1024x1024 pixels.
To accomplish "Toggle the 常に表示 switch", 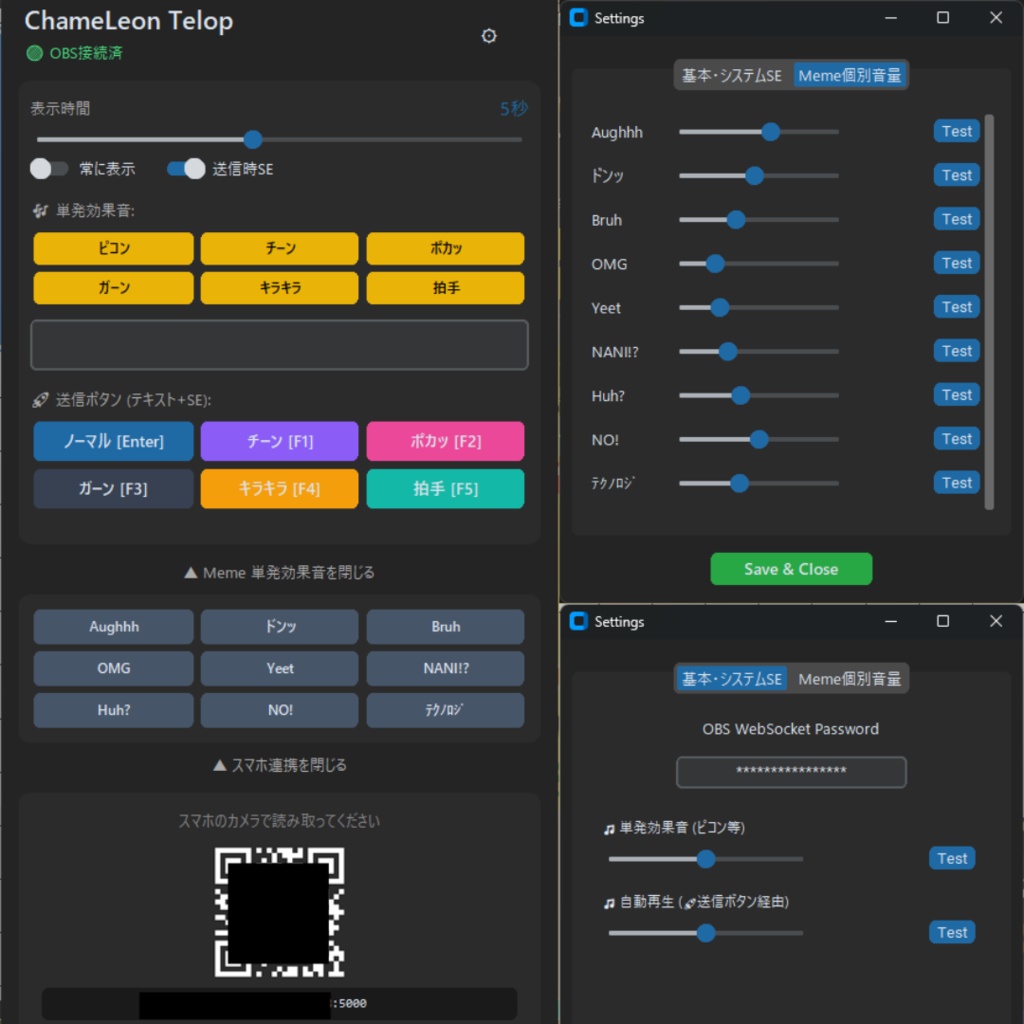I will (49, 168).
